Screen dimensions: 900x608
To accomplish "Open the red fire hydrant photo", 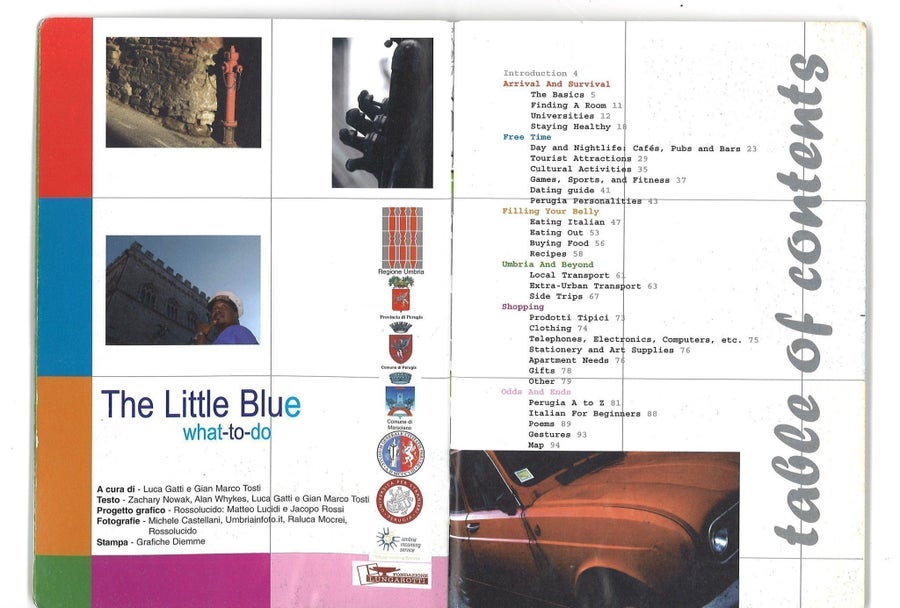I will click(184, 92).
